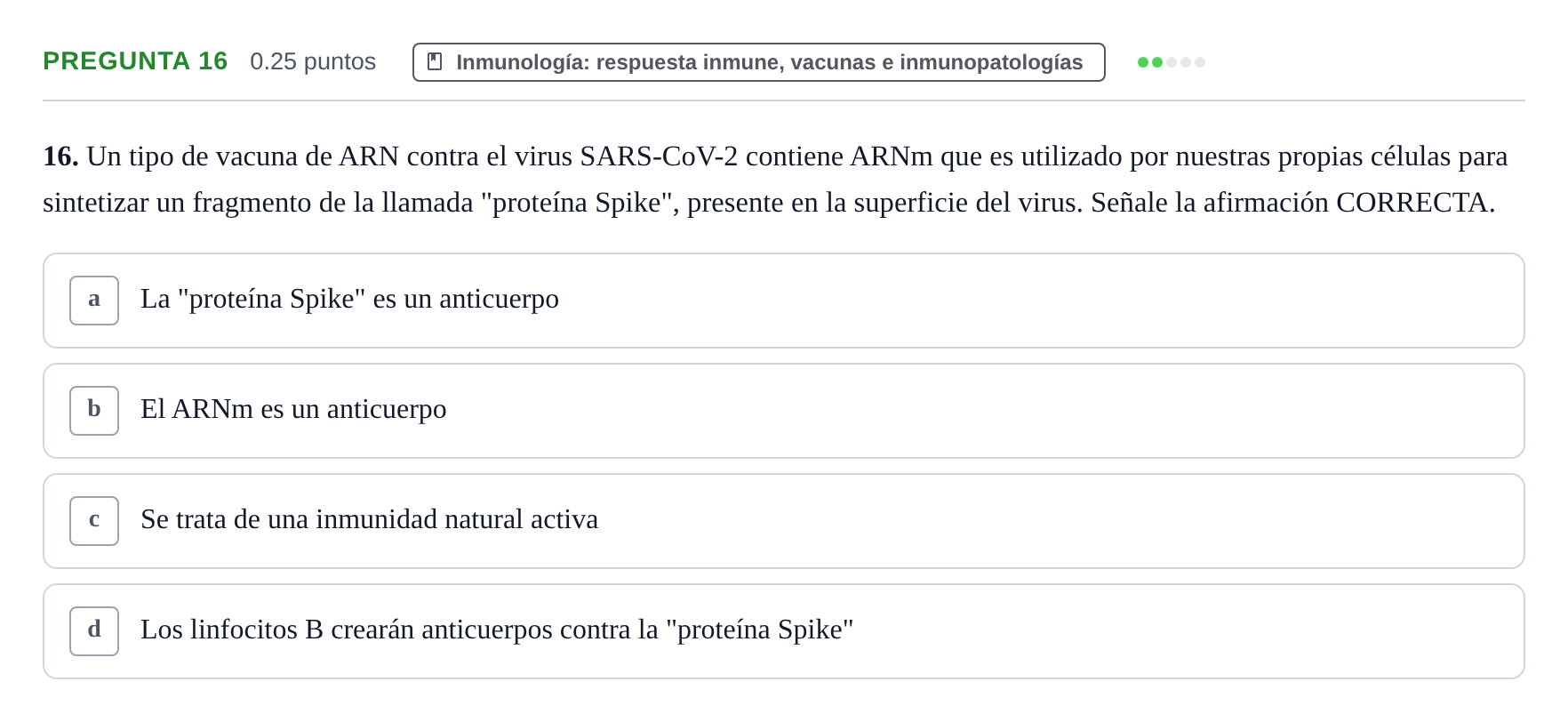Pick 'Los linfocitos B crearán anticuerpos' answer
Viewport: 1568px width, 722px height.
click(784, 631)
